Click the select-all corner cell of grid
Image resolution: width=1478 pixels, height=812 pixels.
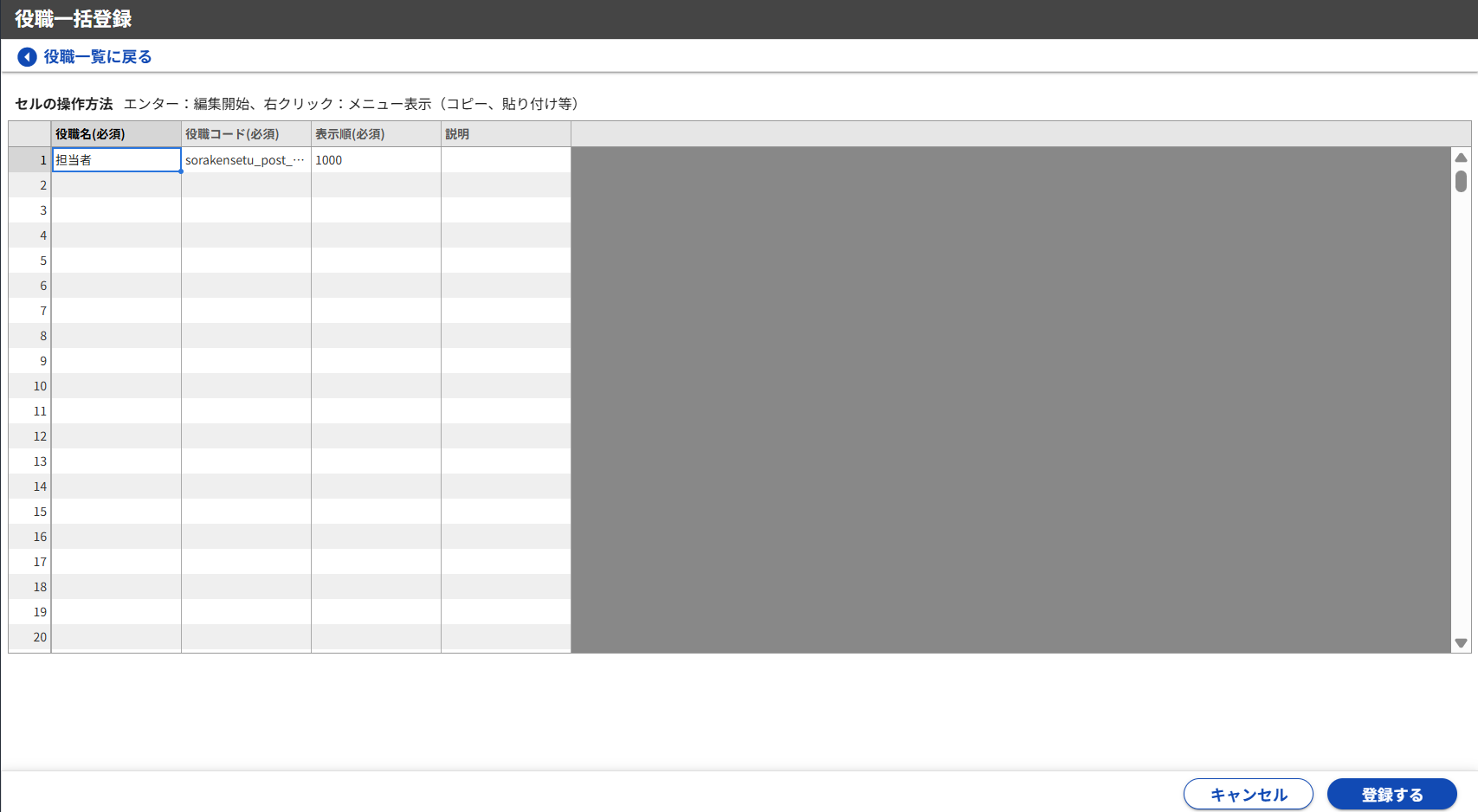pyautogui.click(x=30, y=134)
